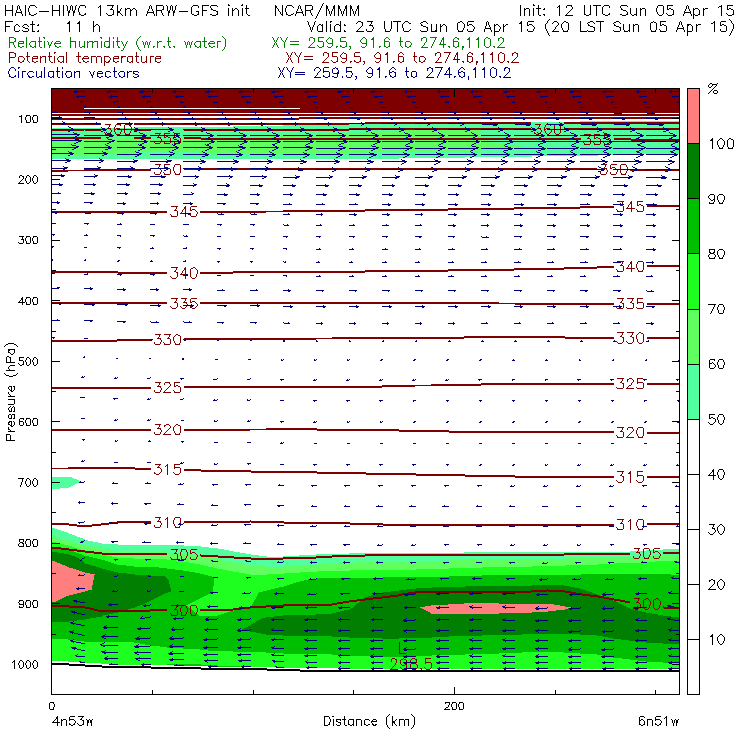Image resolution: width=740 pixels, height=740 pixels.
Task: Click the '4n53w' start coordinate label
Action: (72, 721)
